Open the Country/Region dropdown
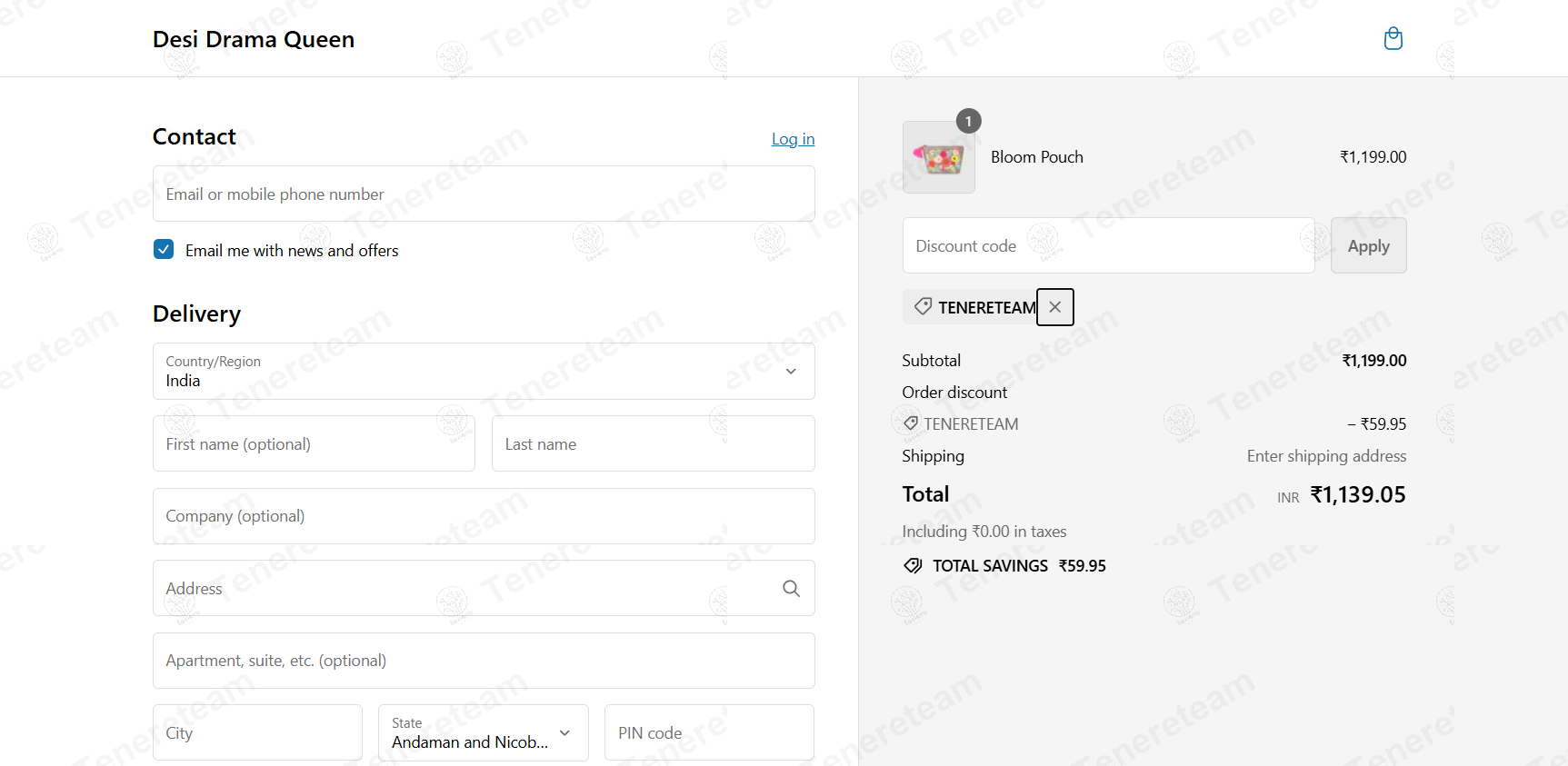Screen dimensions: 1568x766 click(x=484, y=372)
